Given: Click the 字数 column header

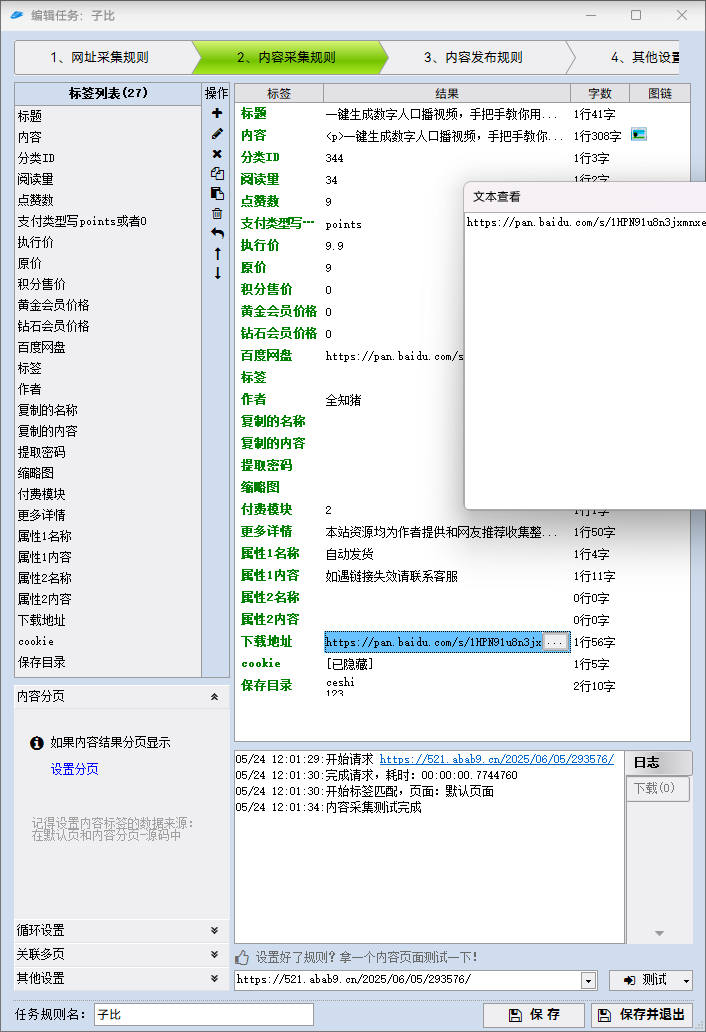Looking at the screenshot, I should (x=600, y=93).
